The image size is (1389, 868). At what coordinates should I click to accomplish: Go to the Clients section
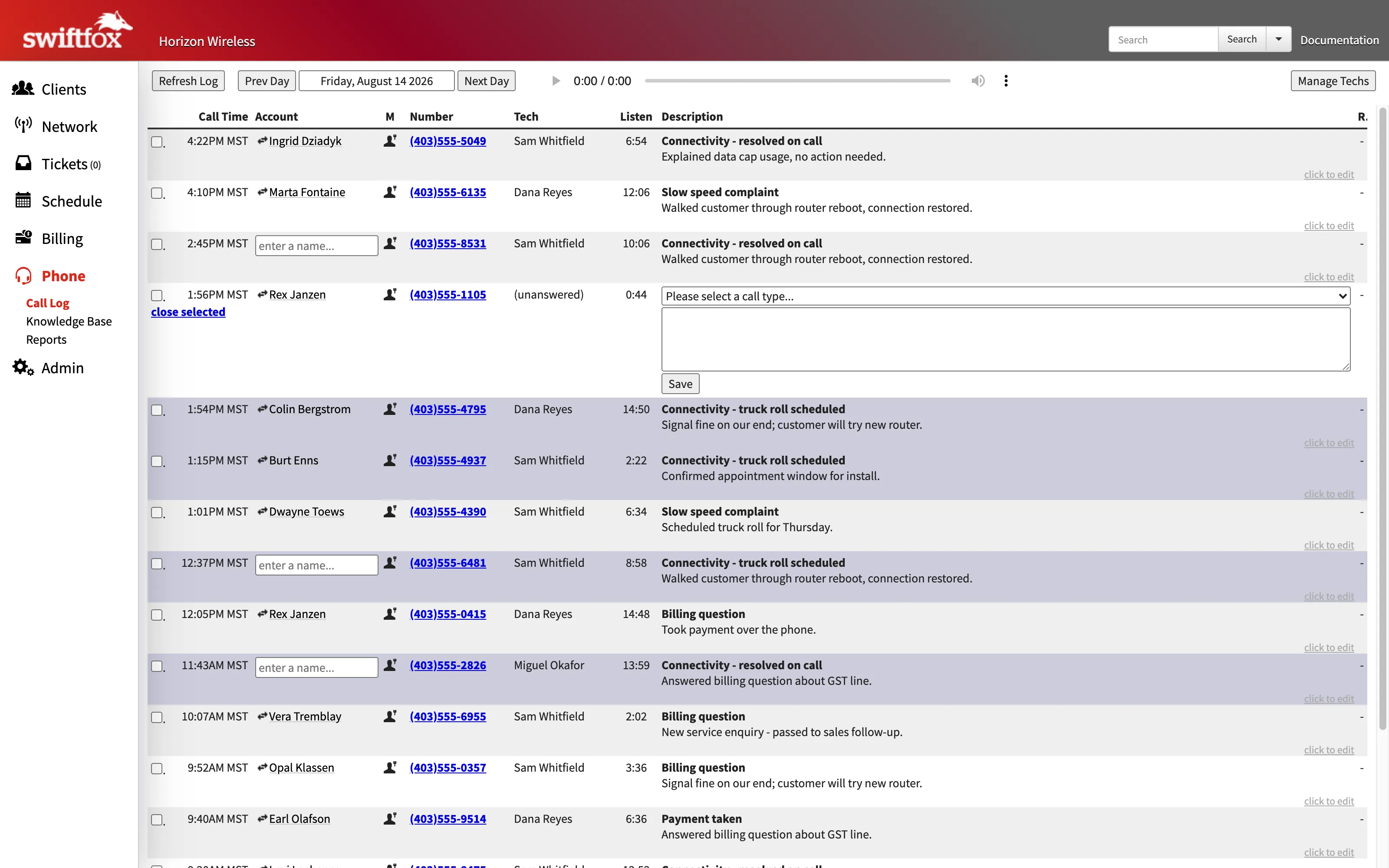point(64,89)
